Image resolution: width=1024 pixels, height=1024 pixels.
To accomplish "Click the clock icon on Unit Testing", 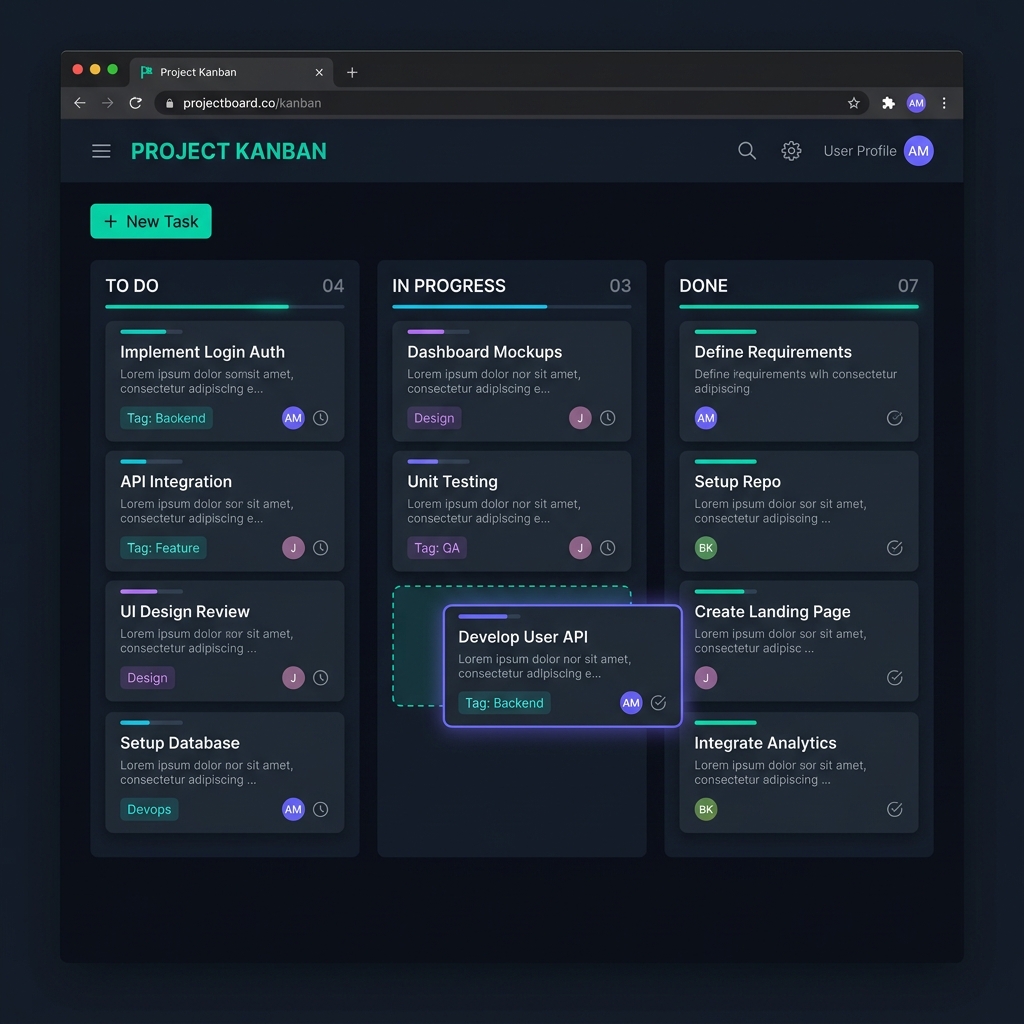I will (607, 548).
